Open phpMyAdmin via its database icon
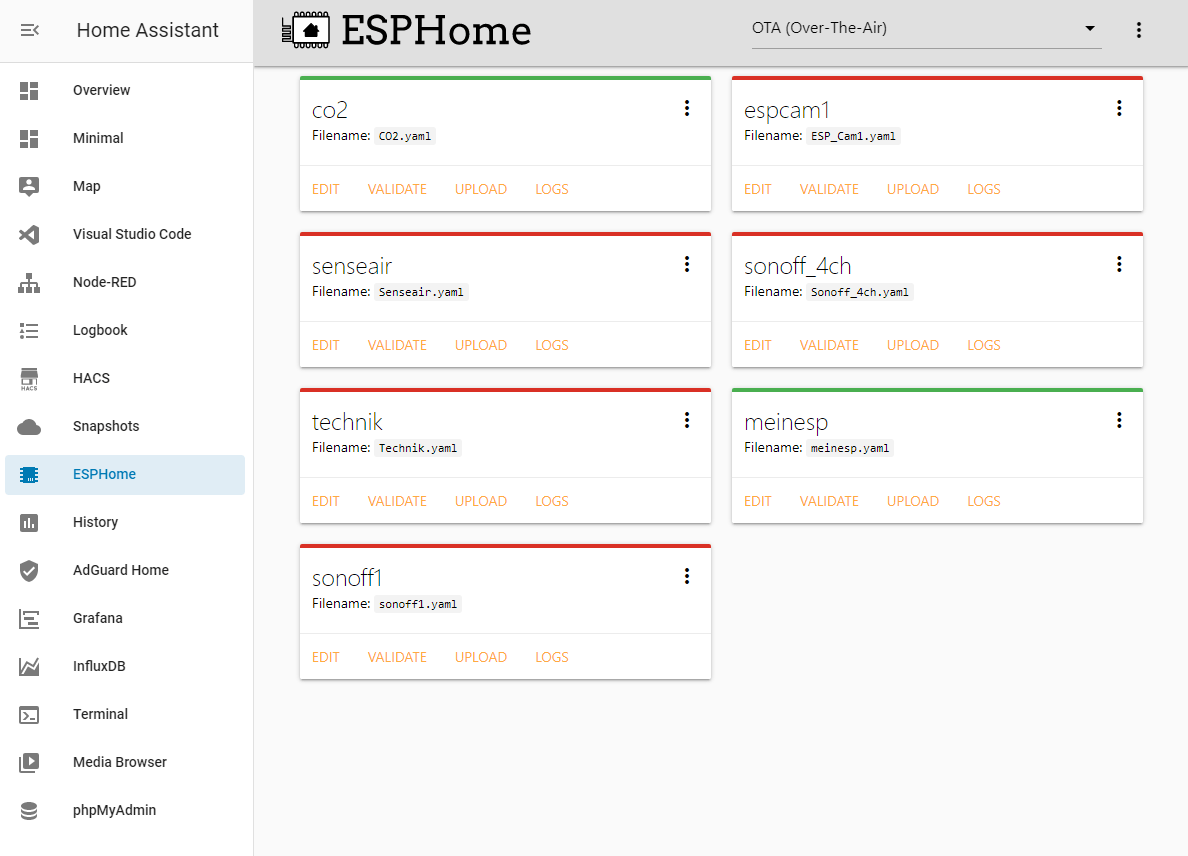Image resolution: width=1188 pixels, height=856 pixels. (x=29, y=810)
